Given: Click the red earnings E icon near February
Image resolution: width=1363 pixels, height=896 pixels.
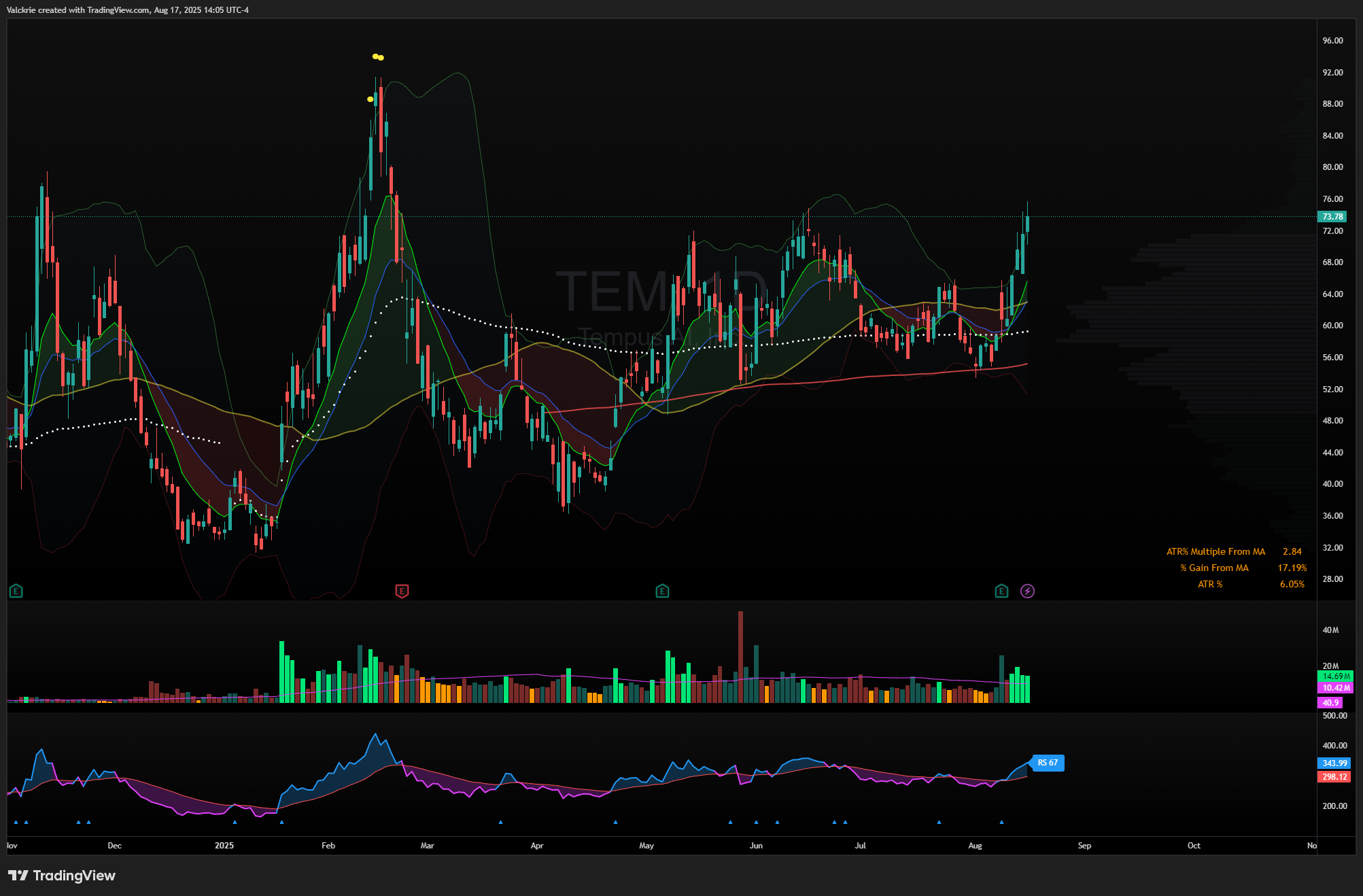Looking at the screenshot, I should click(402, 591).
